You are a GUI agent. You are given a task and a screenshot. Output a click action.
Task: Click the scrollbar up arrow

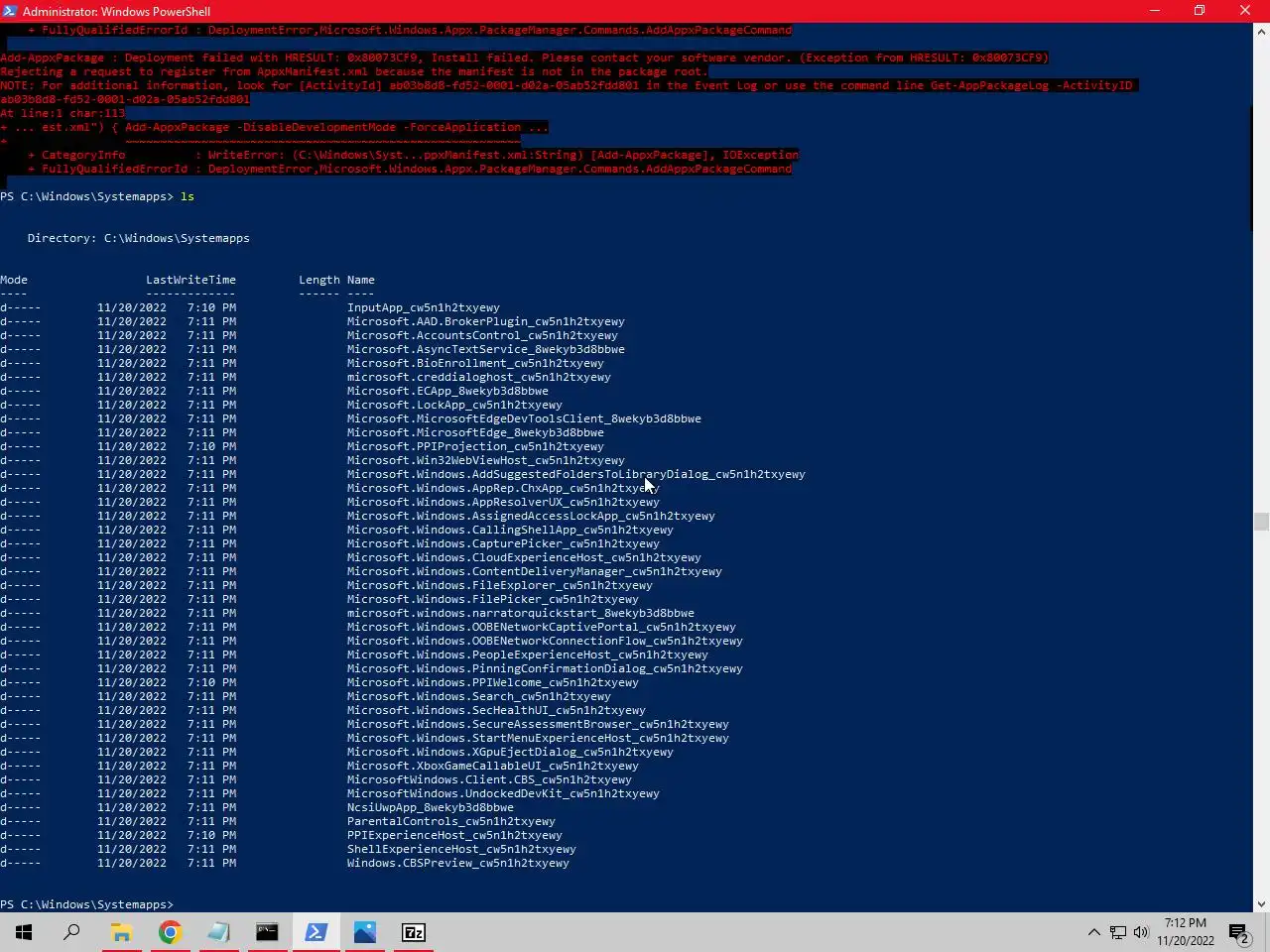point(1261,31)
